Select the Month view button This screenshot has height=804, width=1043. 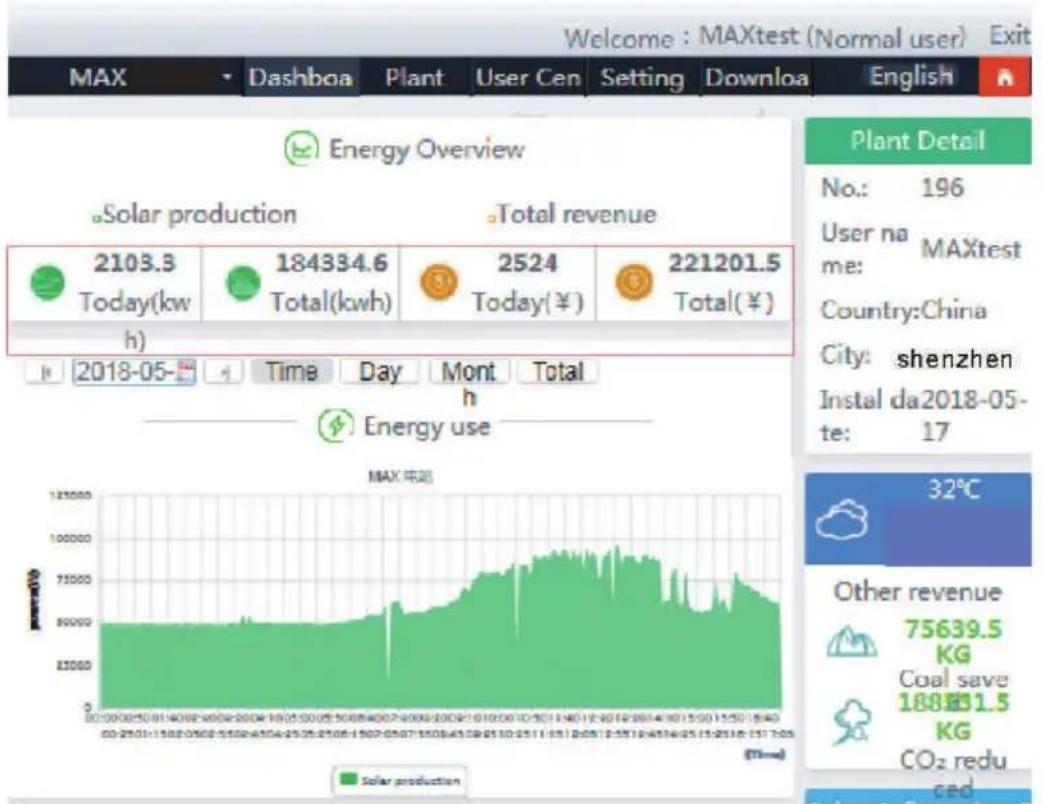[x=469, y=372]
